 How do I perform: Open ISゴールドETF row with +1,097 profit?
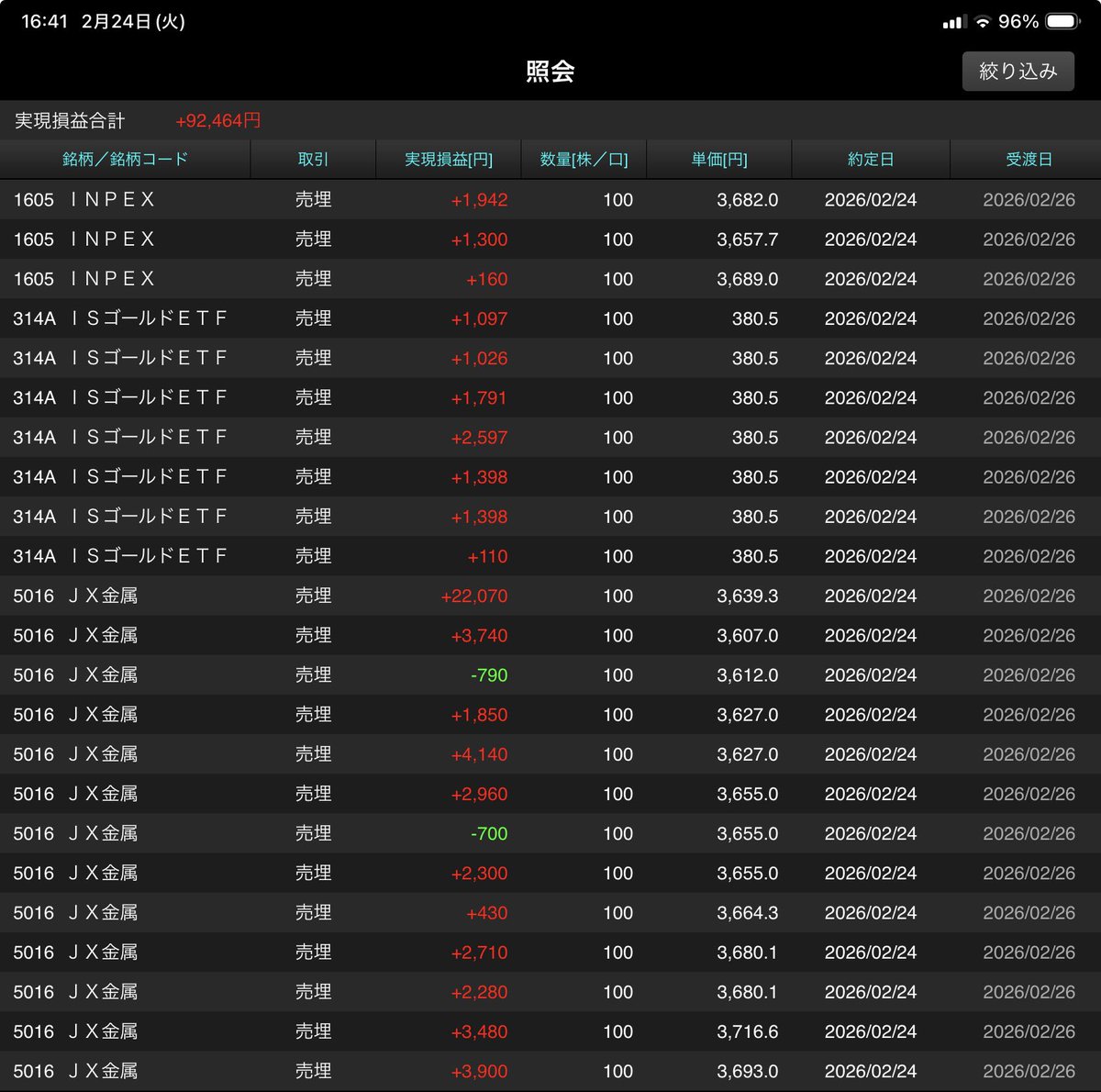coord(550,318)
